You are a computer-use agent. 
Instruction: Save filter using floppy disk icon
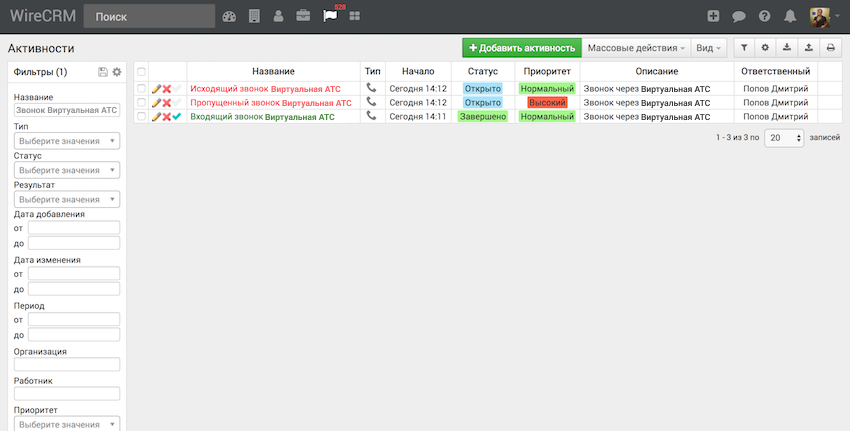click(103, 72)
